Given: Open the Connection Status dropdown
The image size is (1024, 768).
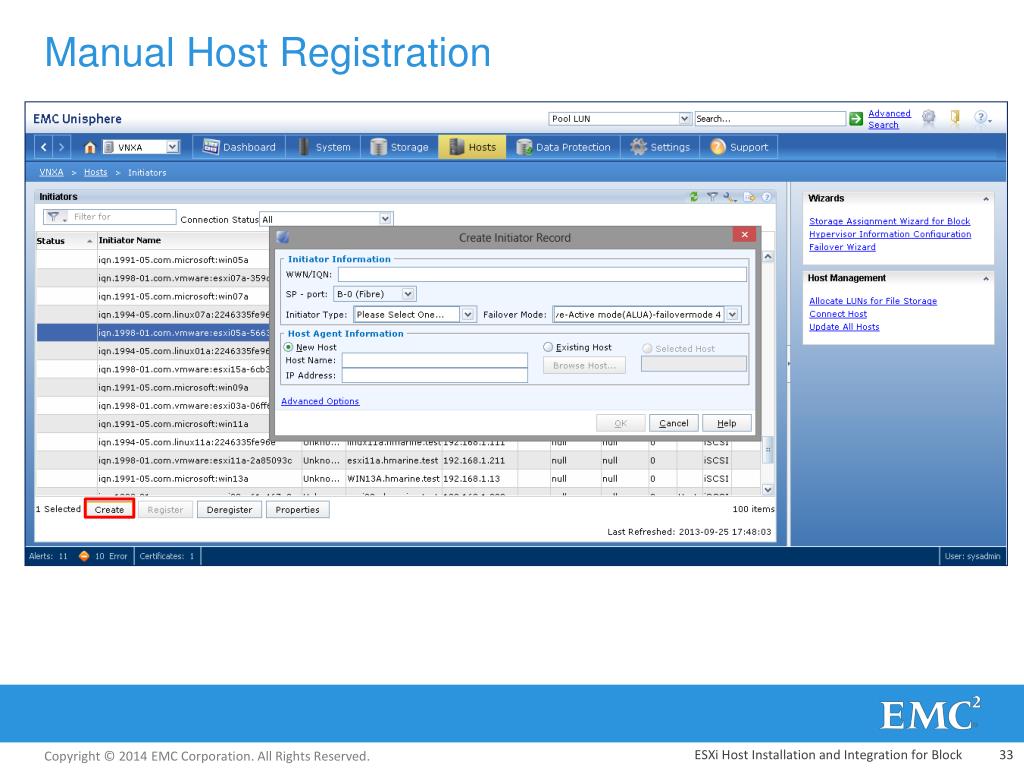Looking at the screenshot, I should pos(385,219).
